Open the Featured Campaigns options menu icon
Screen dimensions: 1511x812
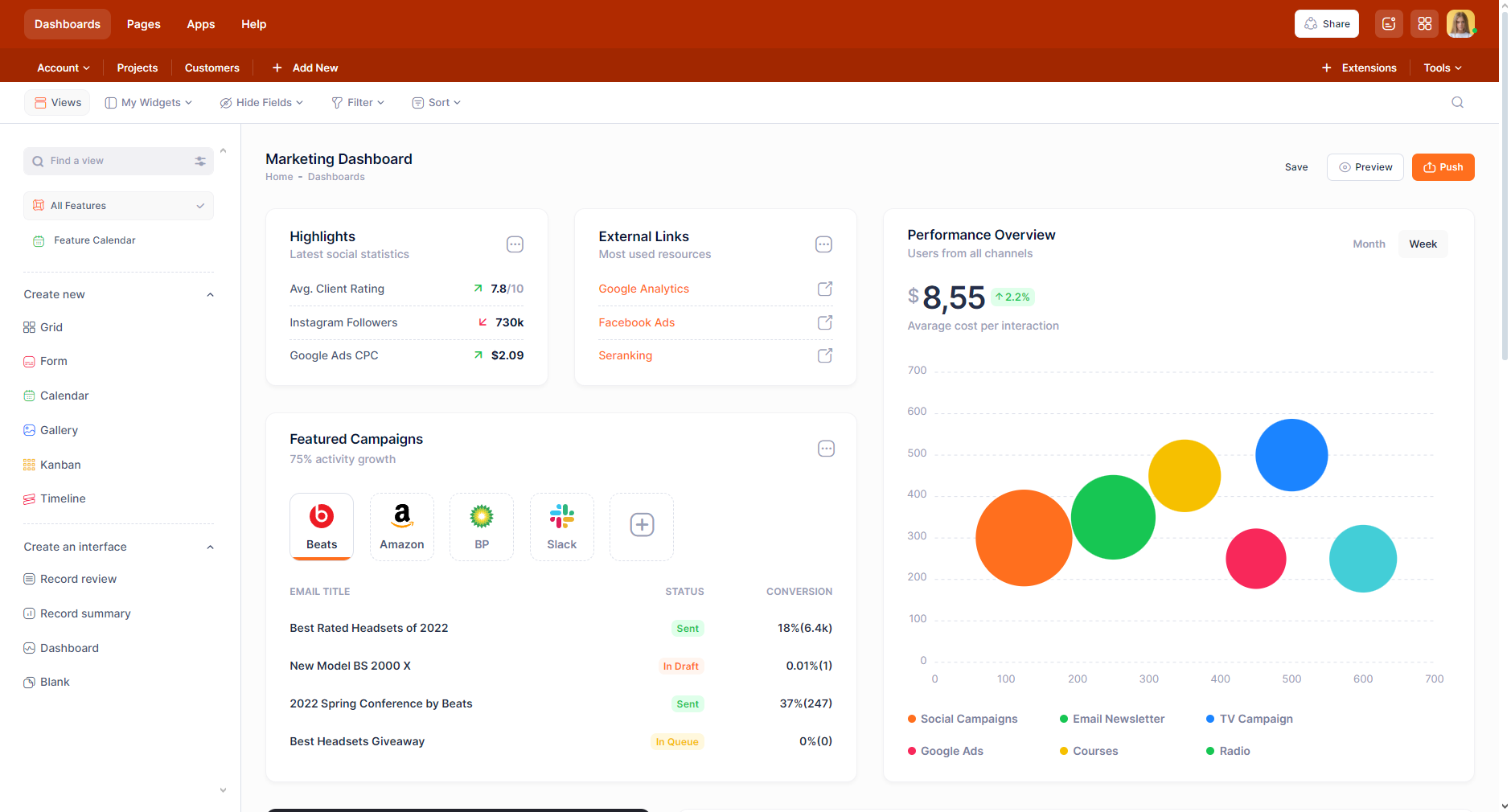pos(826,449)
